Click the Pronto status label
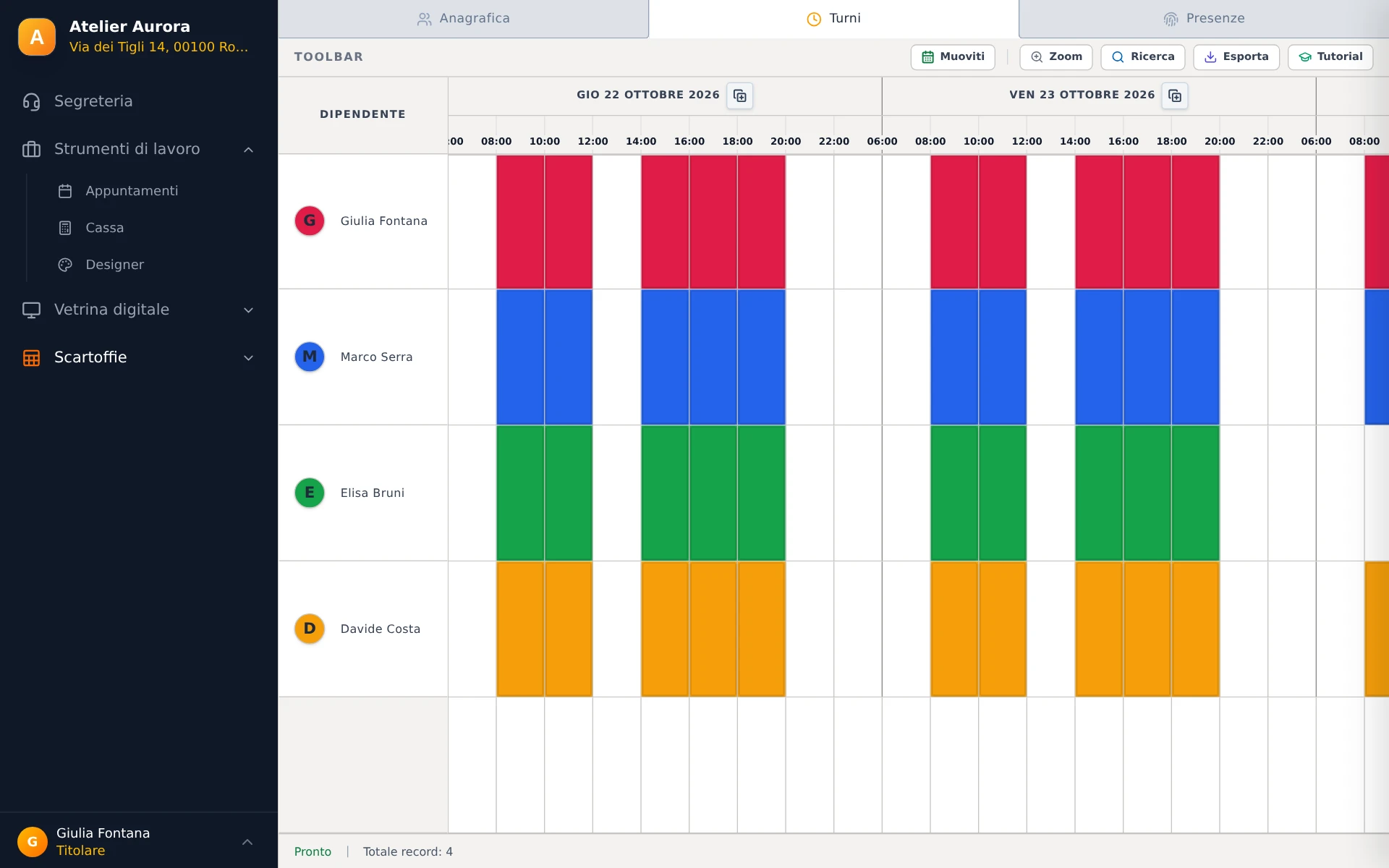Viewport: 1389px width, 868px height. [x=313, y=852]
